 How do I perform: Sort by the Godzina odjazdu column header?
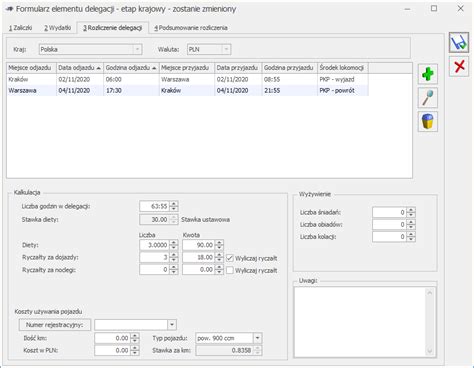click(131, 68)
